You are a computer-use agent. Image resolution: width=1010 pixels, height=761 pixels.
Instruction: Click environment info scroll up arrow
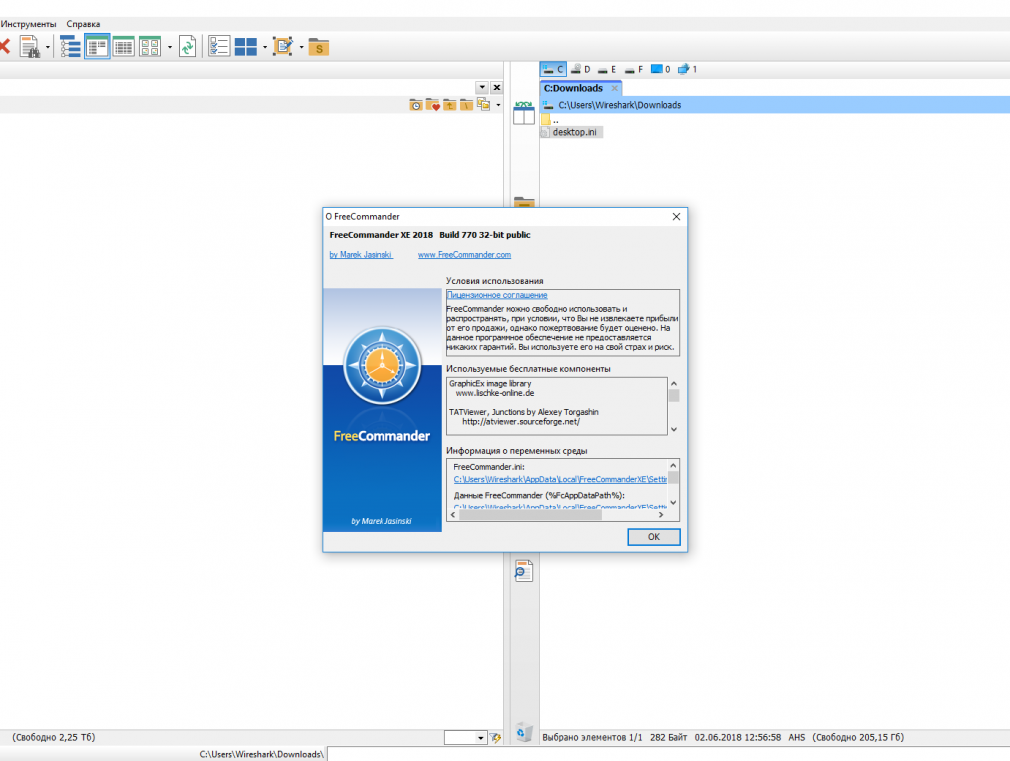click(x=674, y=465)
